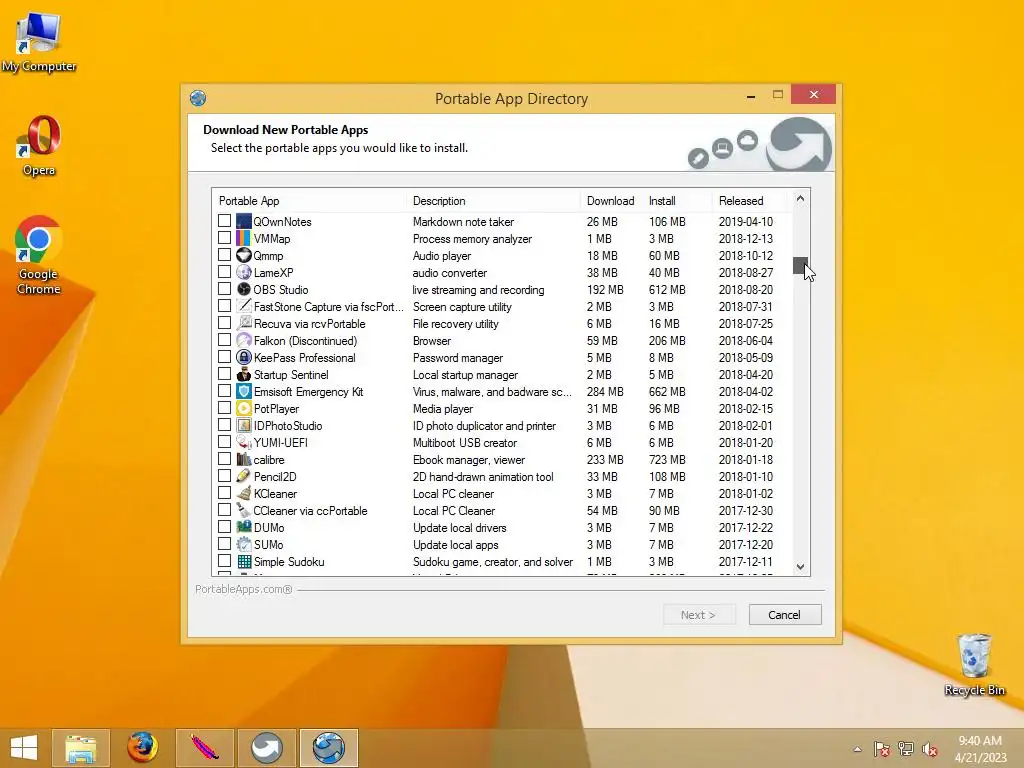1024x768 pixels.
Task: Open File Explorer from the taskbar
Action: 81,748
